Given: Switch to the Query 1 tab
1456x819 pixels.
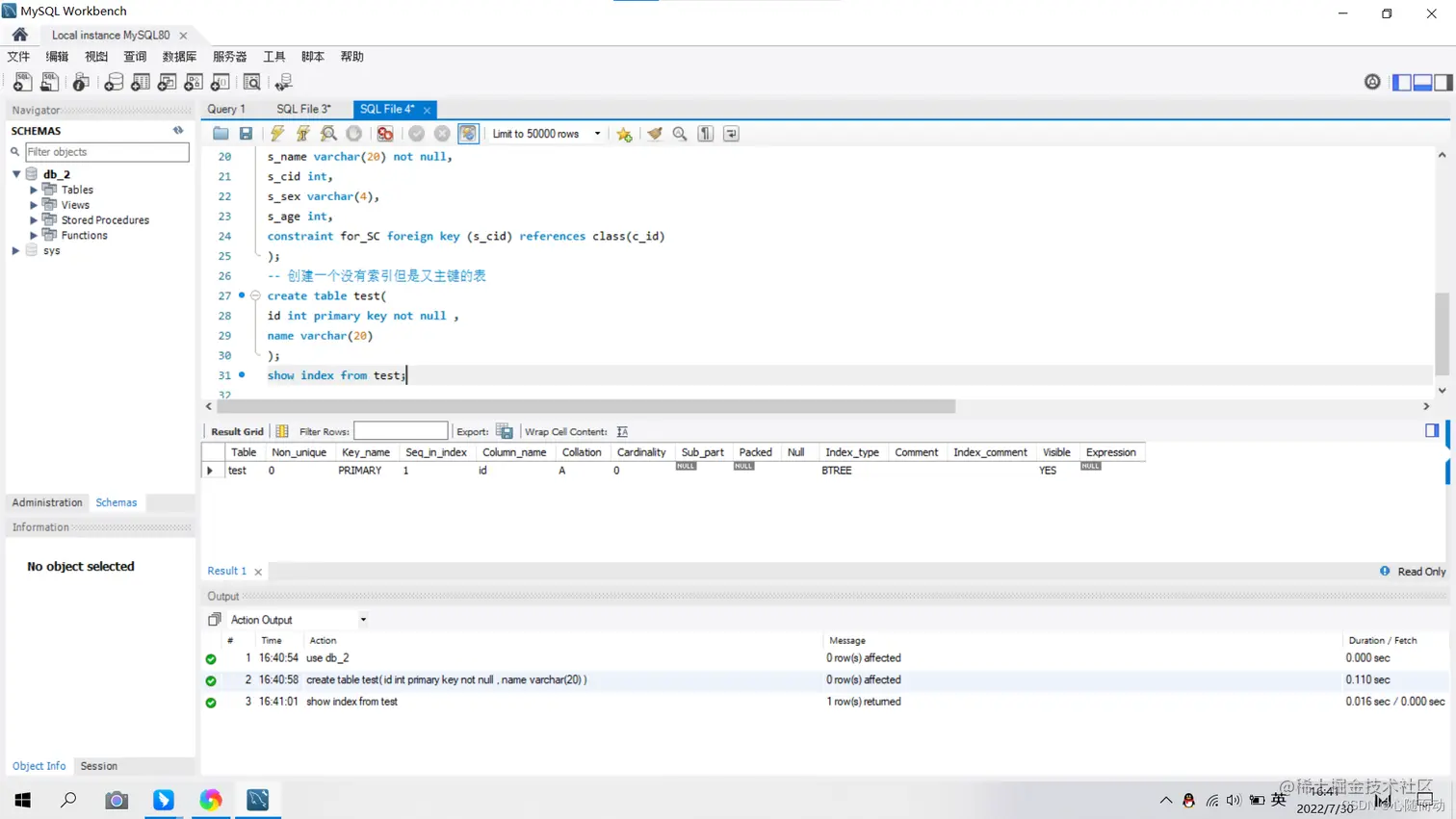Looking at the screenshot, I should [x=226, y=109].
